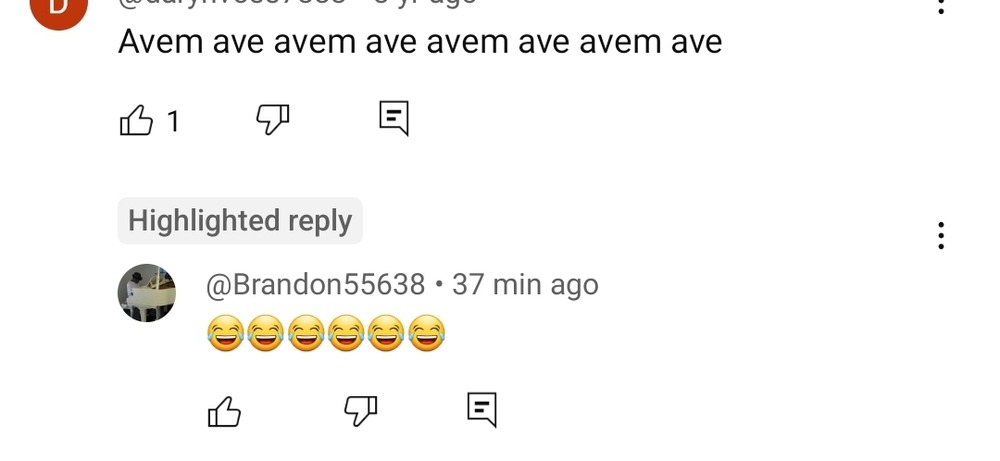Click the "Highlighted reply" badge
Screen dimensions: 1000x461
coord(240,221)
